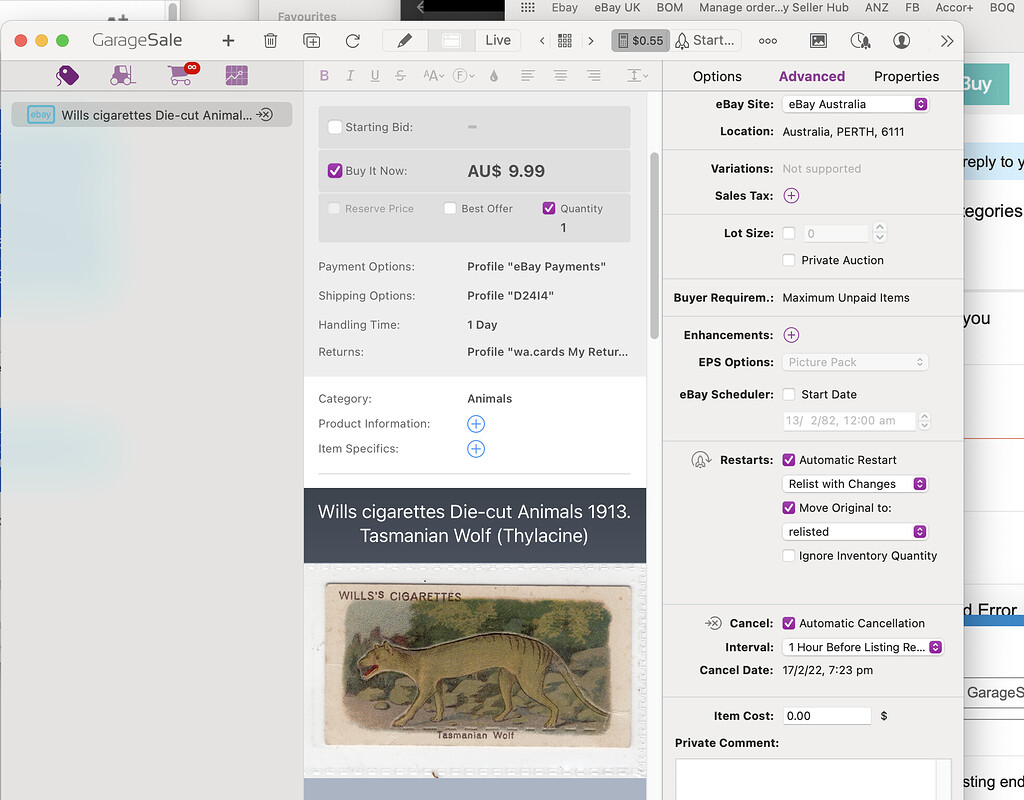Screen dimensions: 1024x800
Task: Open the eBay Site dropdown
Action: point(856,104)
